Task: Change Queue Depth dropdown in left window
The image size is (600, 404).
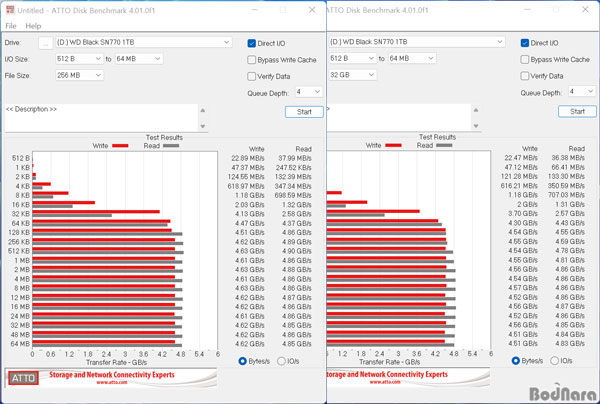Action: [x=308, y=92]
